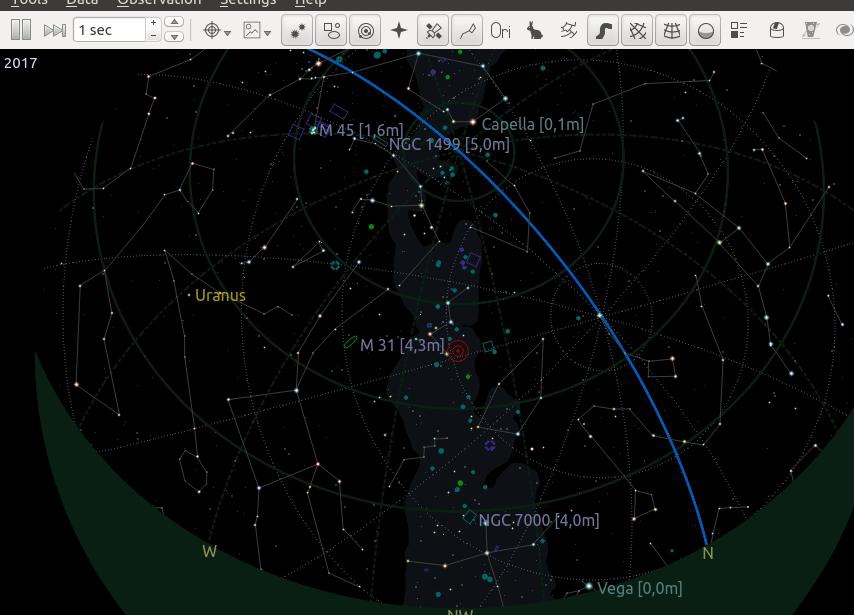Click the green ellipse symbol left of M 31

coord(350,343)
